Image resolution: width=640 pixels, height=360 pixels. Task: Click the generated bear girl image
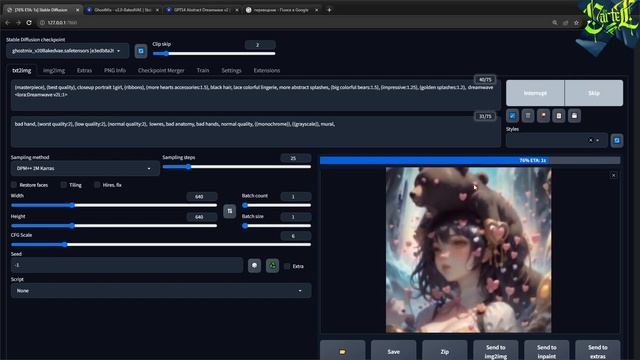(469, 250)
